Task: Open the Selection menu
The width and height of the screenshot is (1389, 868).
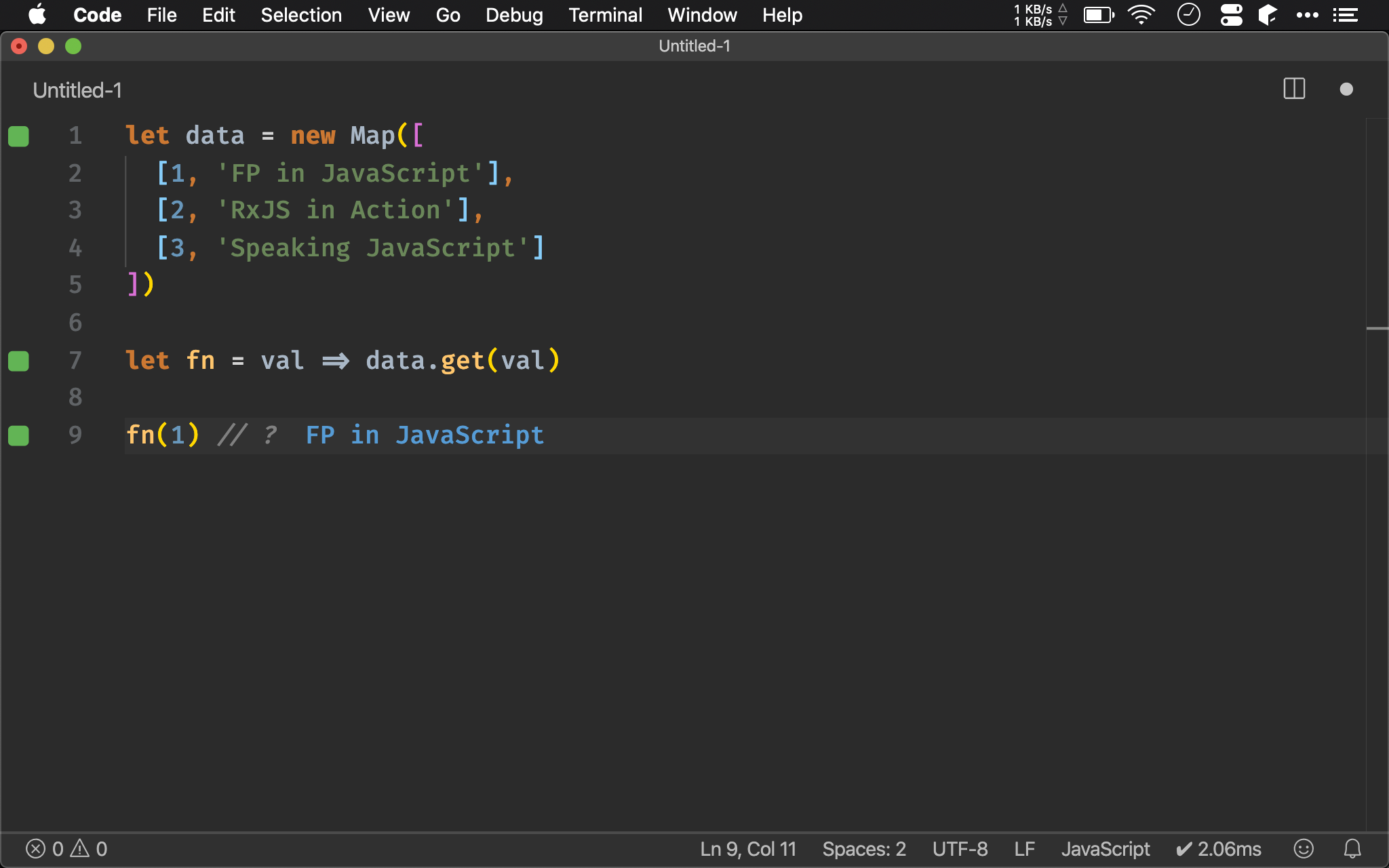Action: (x=301, y=15)
